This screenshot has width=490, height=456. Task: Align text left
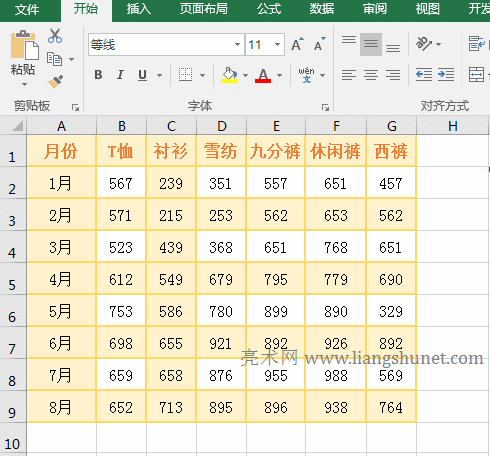pos(349,75)
